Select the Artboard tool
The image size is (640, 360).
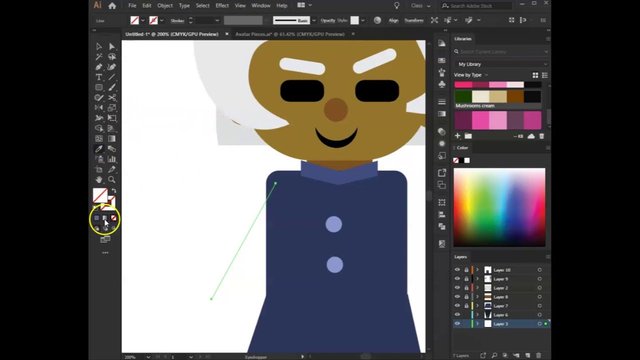pyautogui.click(x=99, y=169)
